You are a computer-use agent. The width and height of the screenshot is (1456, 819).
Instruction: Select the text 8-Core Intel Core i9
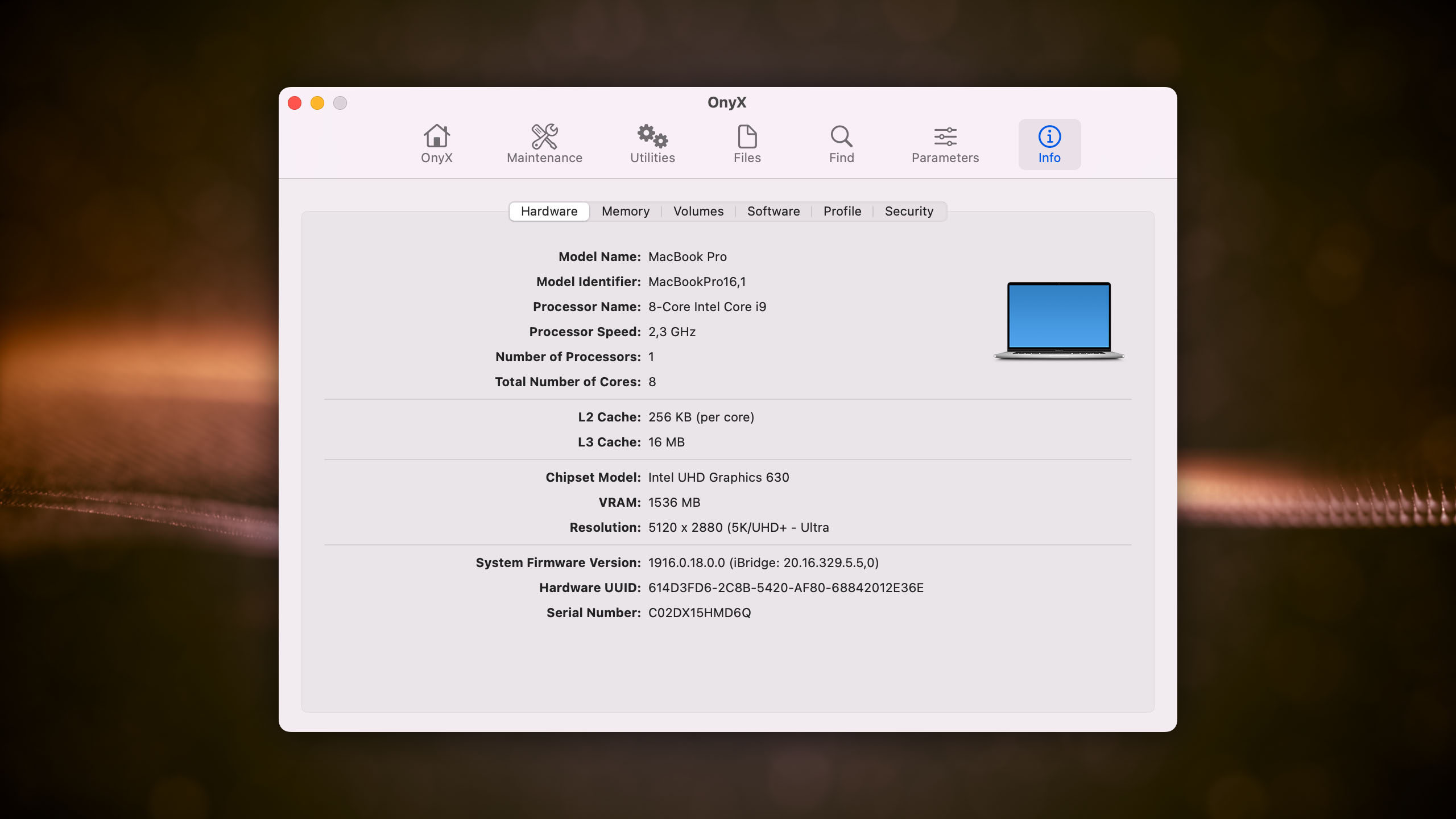pos(708,307)
